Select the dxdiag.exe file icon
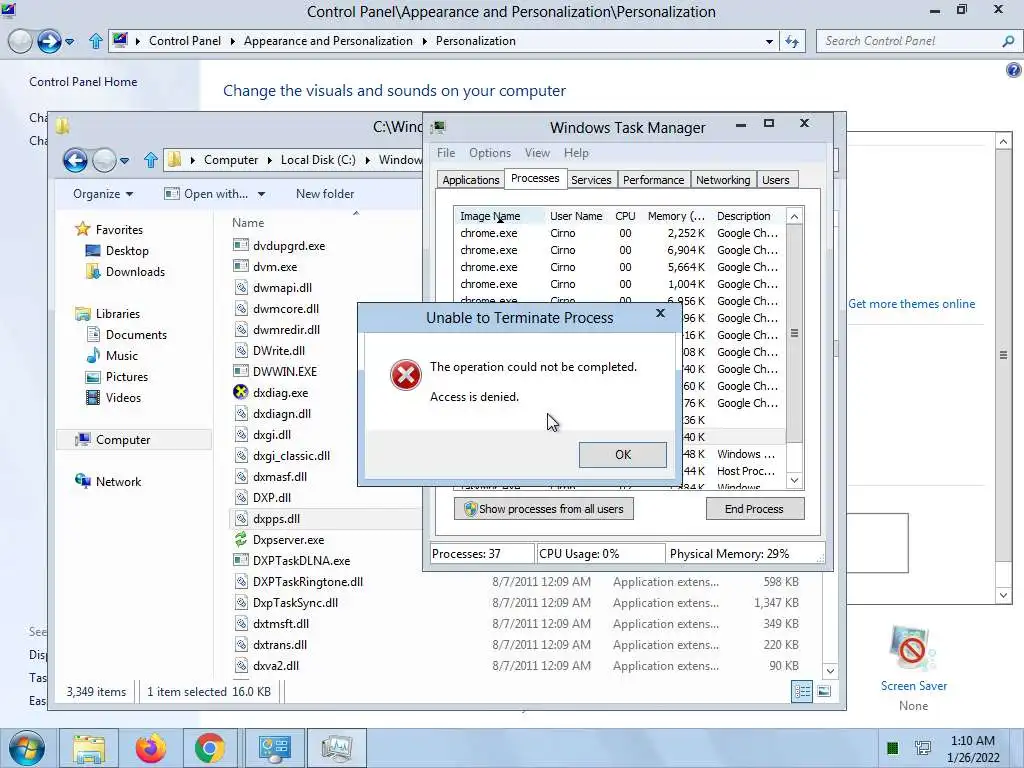 click(x=241, y=392)
